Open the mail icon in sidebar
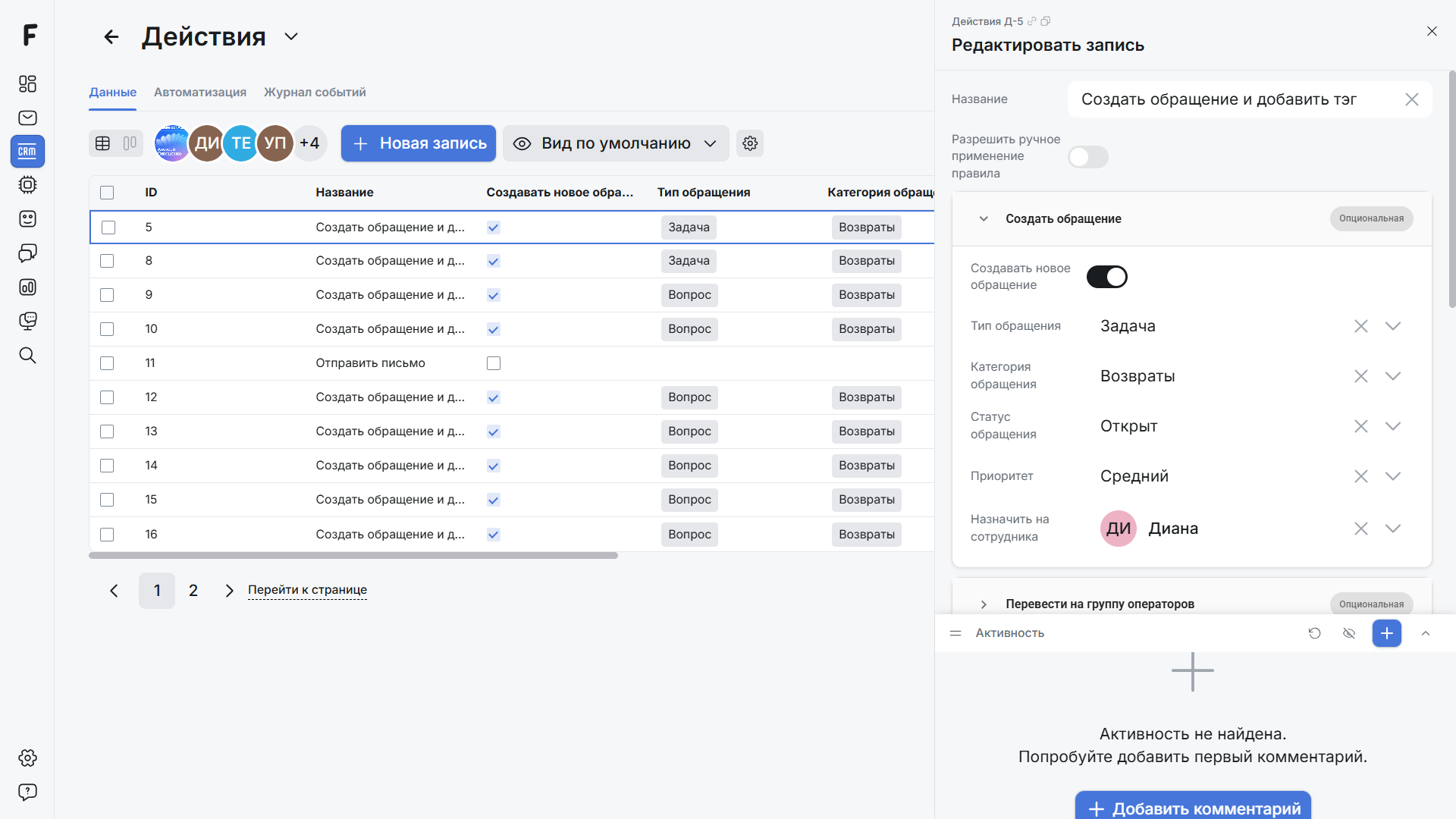Image resolution: width=1456 pixels, height=819 pixels. [27, 118]
